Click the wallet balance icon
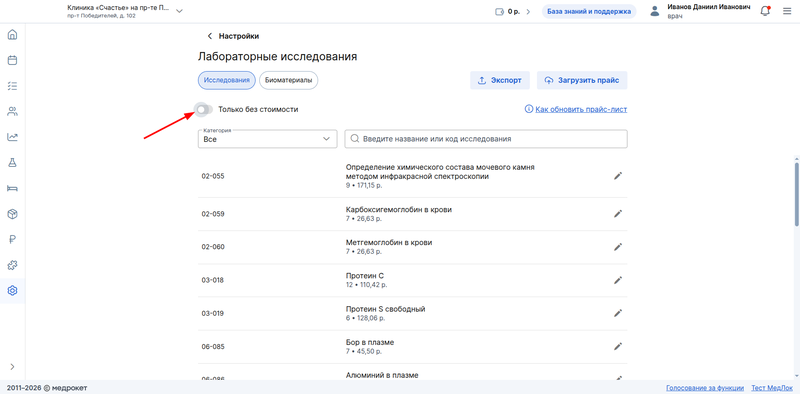Image resolution: width=800 pixels, height=394 pixels. [499, 11]
